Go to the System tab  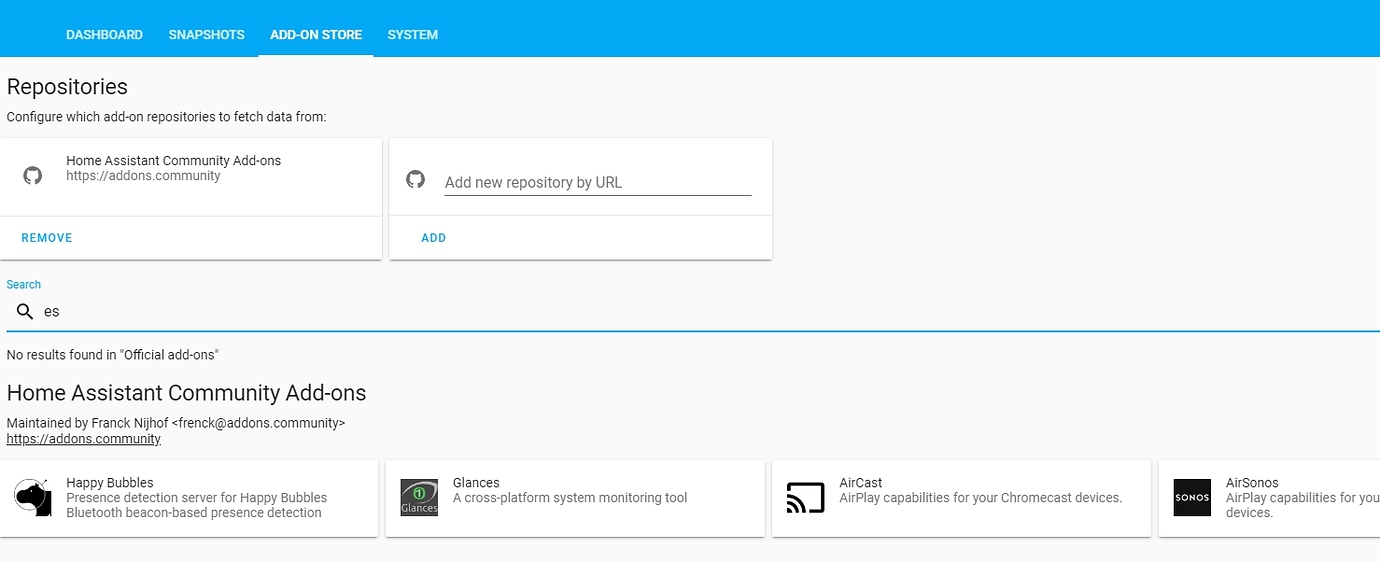413,34
